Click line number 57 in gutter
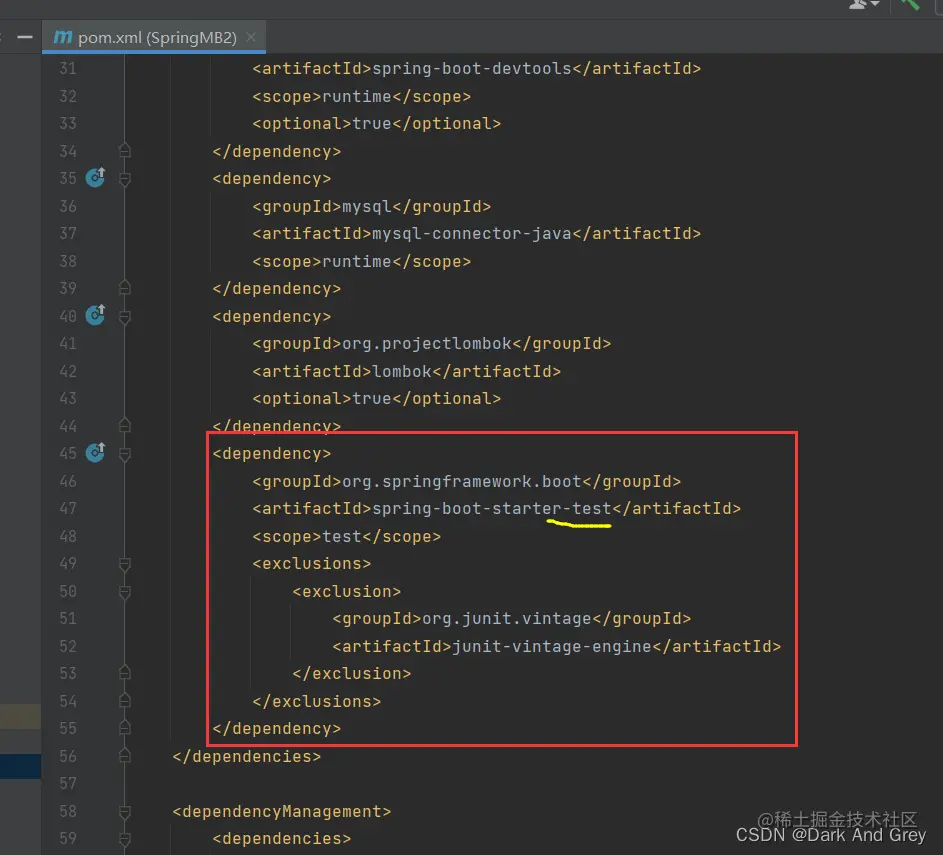943x855 pixels. pyautogui.click(x=68, y=783)
